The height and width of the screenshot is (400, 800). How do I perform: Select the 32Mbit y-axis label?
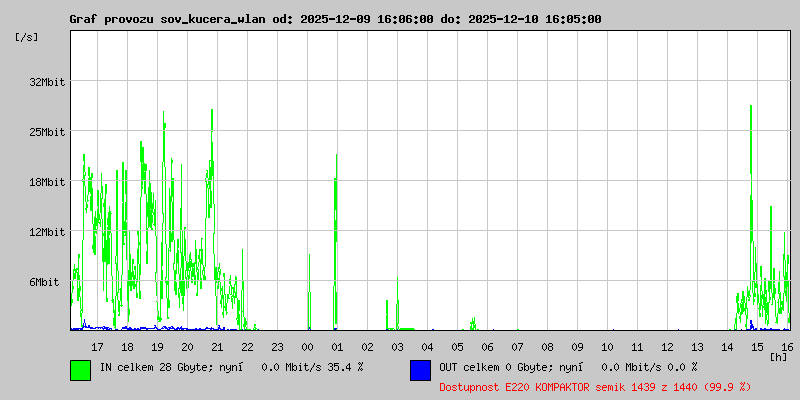[47, 82]
